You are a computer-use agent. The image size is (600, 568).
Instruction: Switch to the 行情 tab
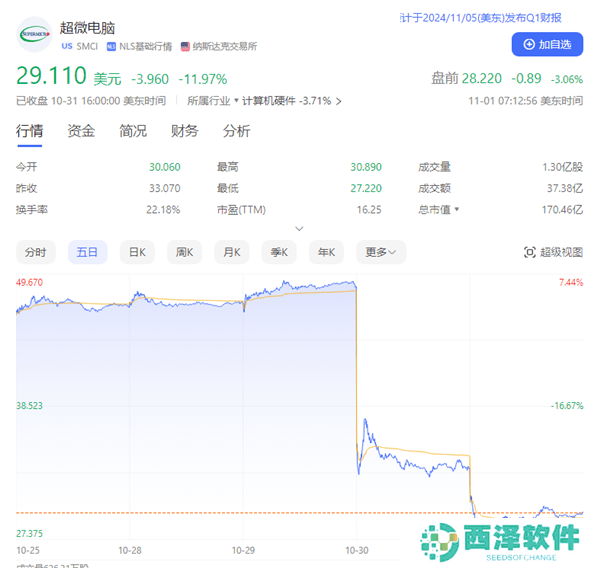click(29, 131)
